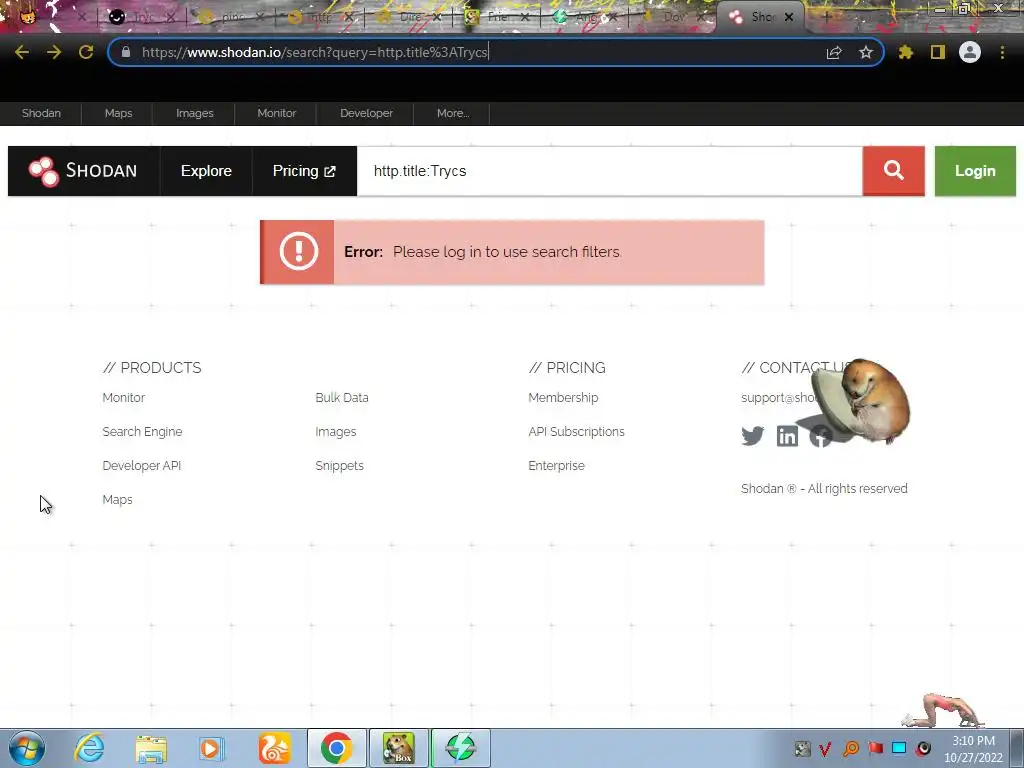The image size is (1024, 768).
Task: Open the Bulk Data footer link
Action: (x=342, y=398)
